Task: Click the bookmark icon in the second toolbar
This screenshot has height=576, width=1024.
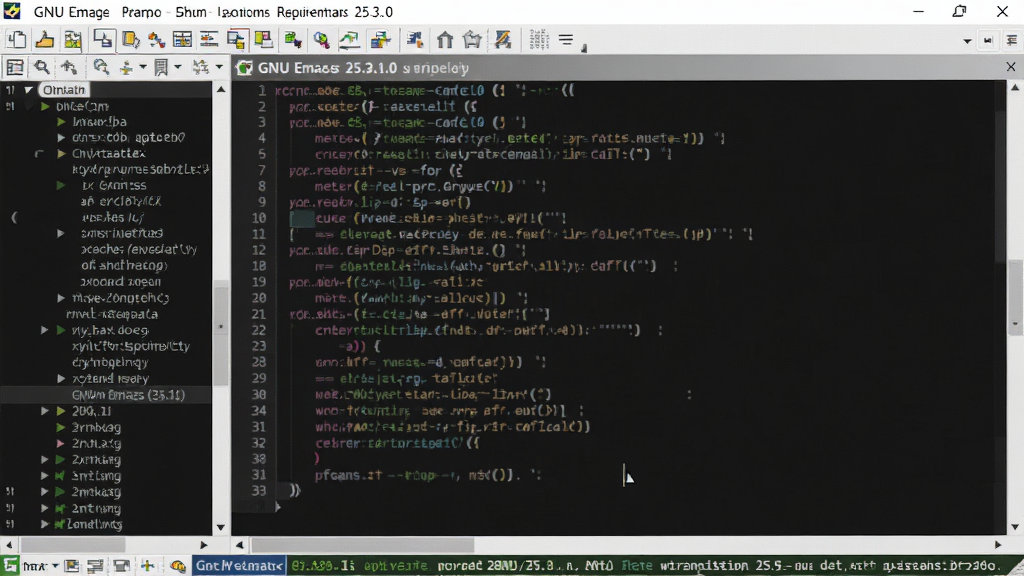Action: point(161,67)
